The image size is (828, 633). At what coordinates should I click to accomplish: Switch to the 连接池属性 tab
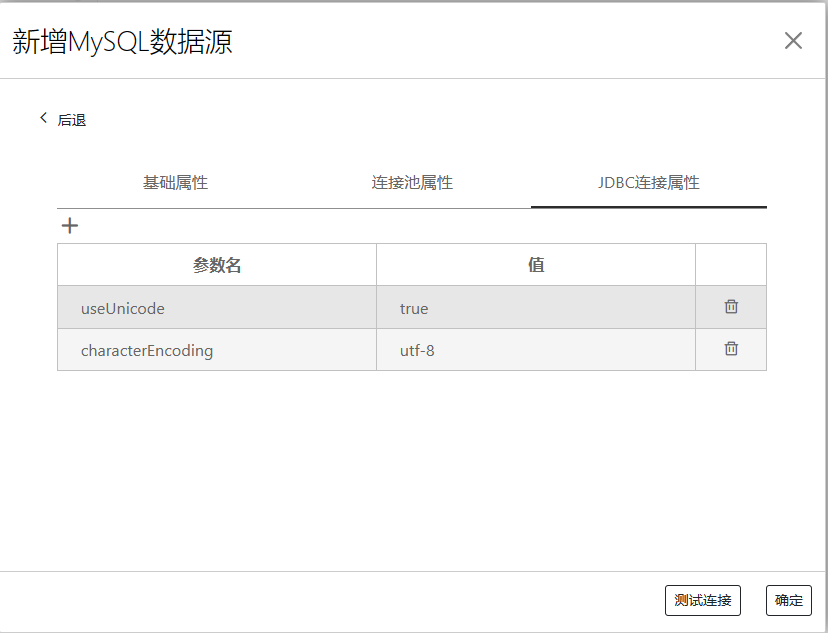(412, 183)
